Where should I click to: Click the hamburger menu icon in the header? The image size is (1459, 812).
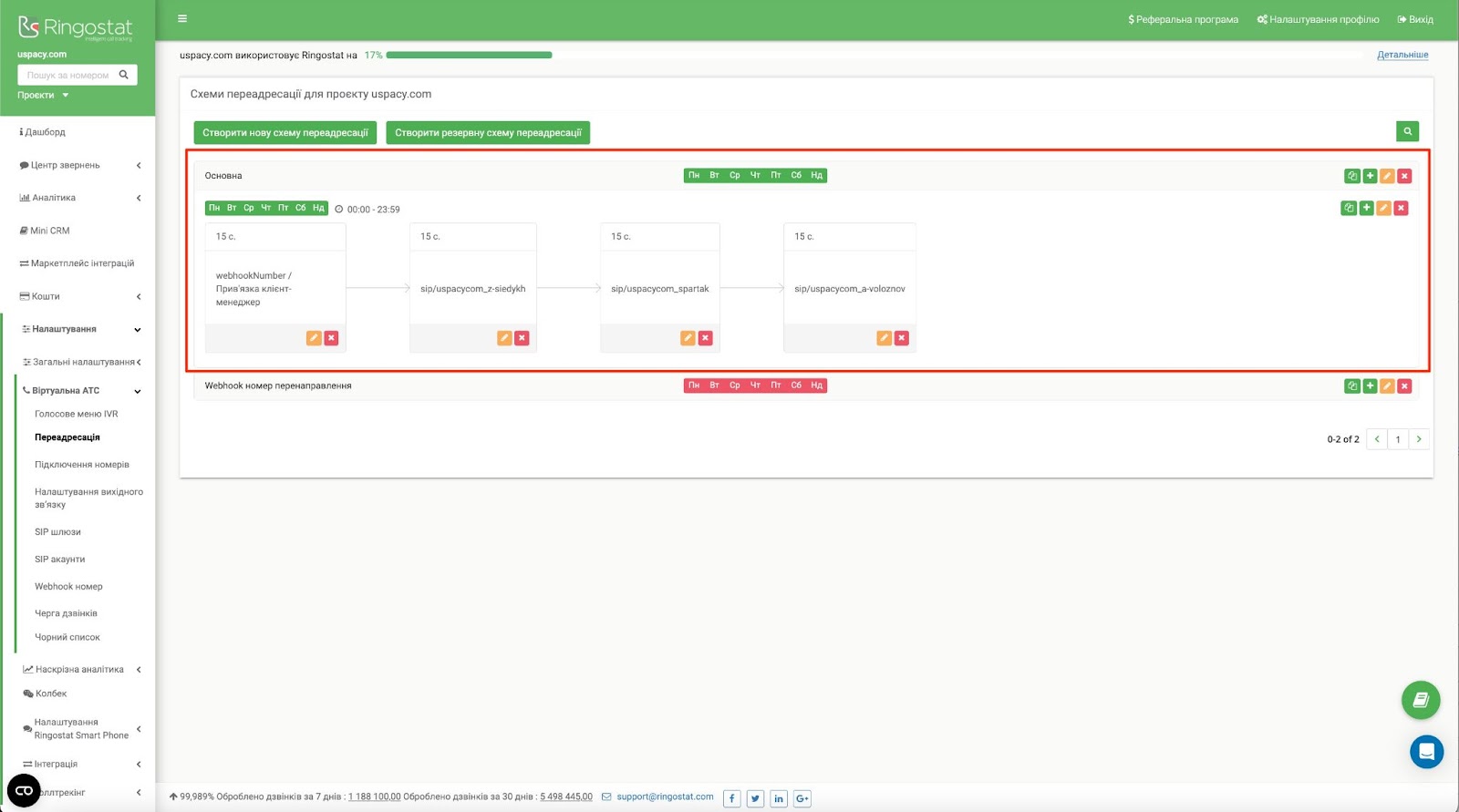(182, 18)
